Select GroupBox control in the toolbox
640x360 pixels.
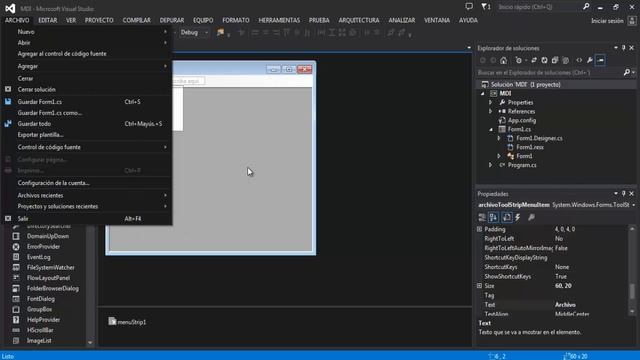[x=39, y=309]
